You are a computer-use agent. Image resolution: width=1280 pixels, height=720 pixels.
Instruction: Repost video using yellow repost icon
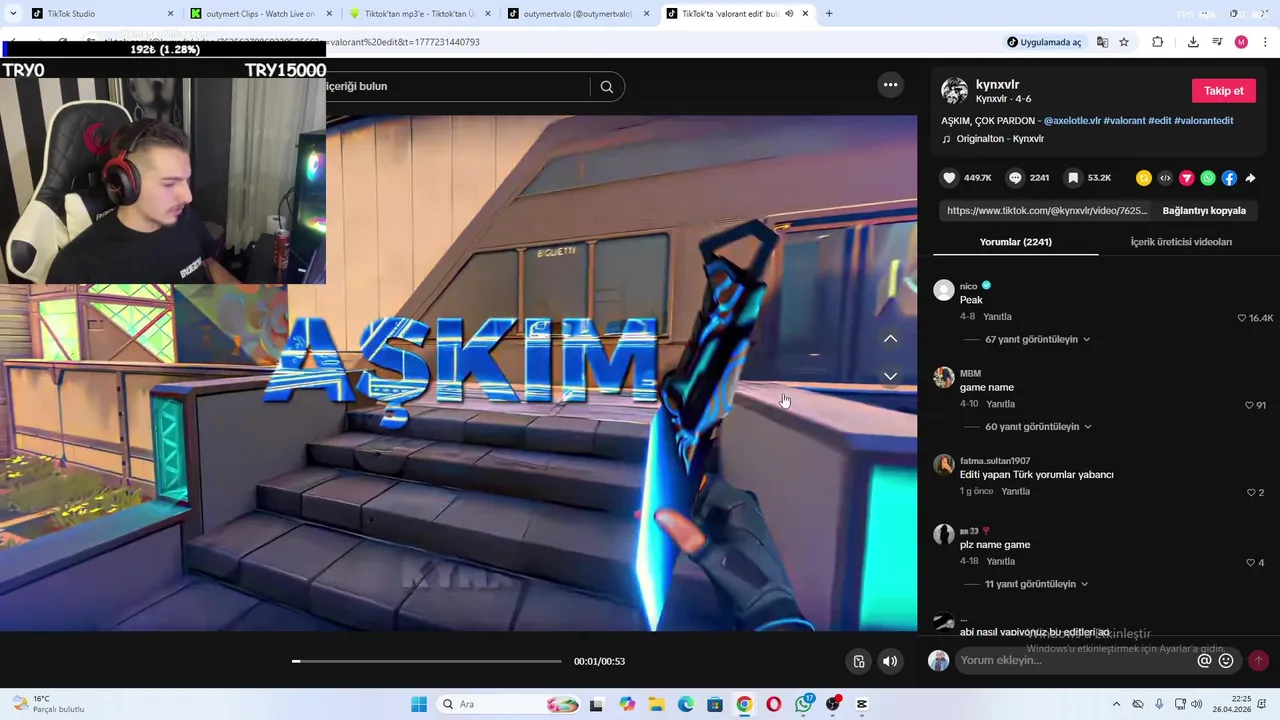pos(1143,178)
